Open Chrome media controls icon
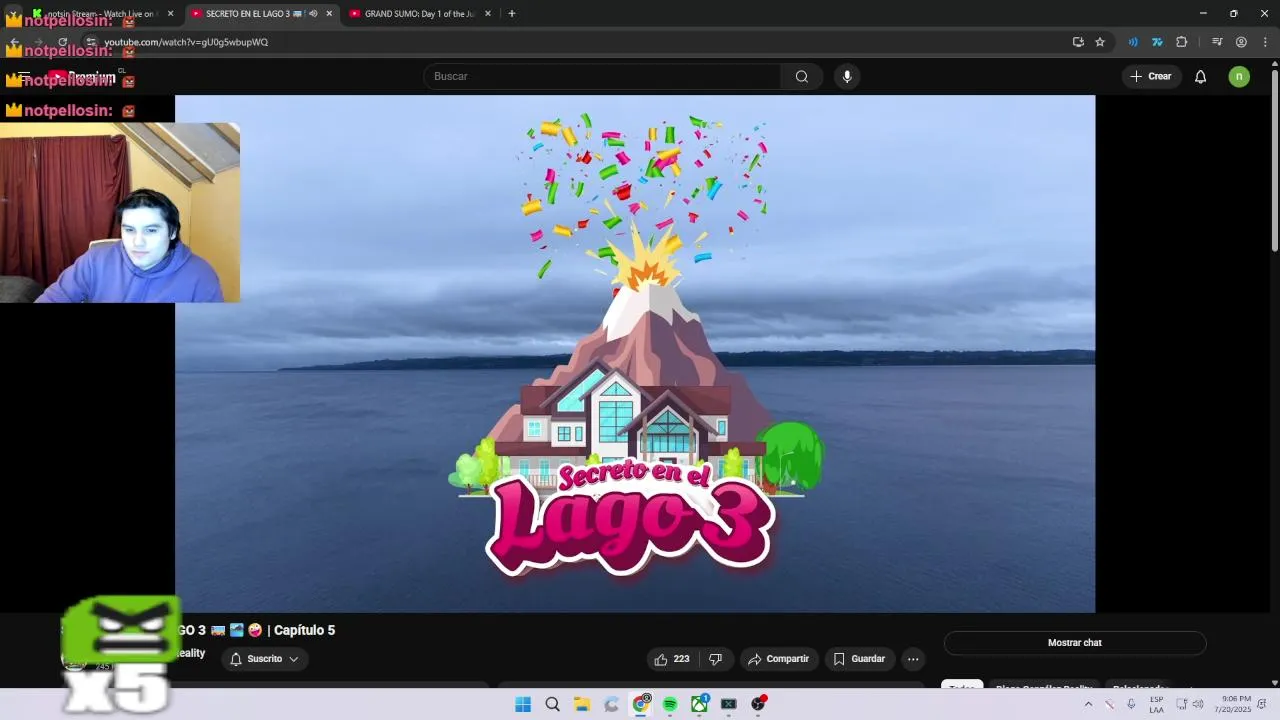The image size is (1280, 720). pos(1217,42)
